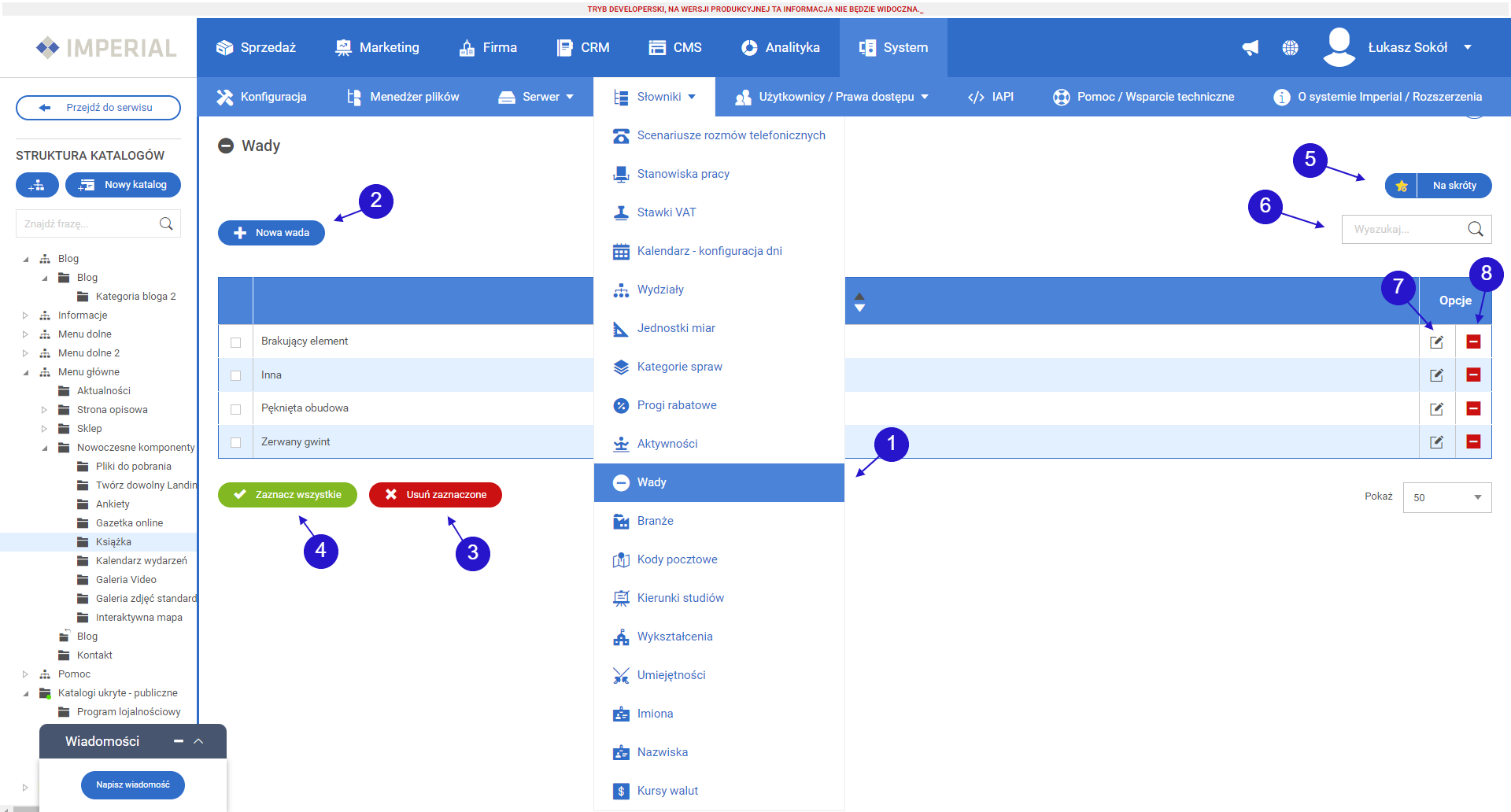Click the megaphone notifications icon
Image resolution: width=1511 pixels, height=812 pixels.
point(1250,48)
